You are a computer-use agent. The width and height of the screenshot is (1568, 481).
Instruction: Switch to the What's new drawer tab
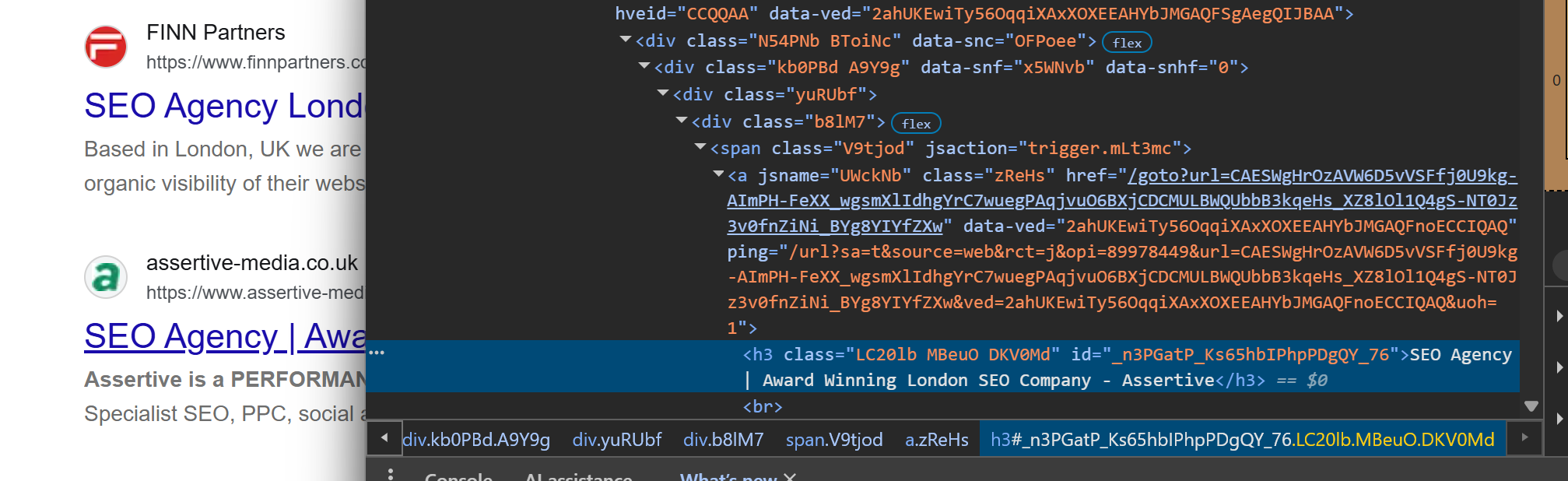(x=728, y=476)
